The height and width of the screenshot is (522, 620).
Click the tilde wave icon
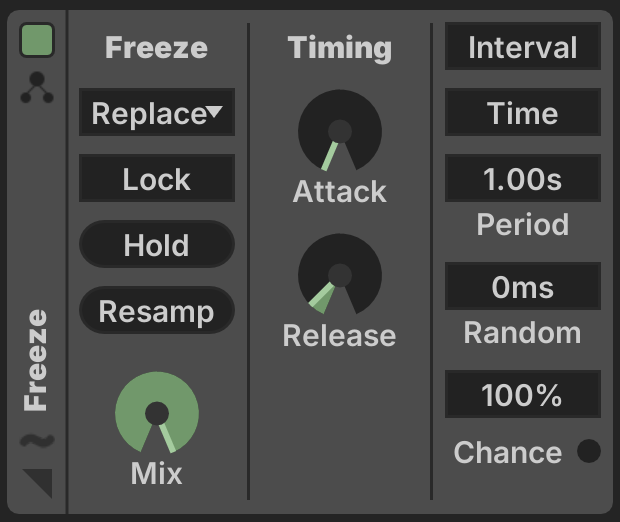pyautogui.click(x=37, y=440)
